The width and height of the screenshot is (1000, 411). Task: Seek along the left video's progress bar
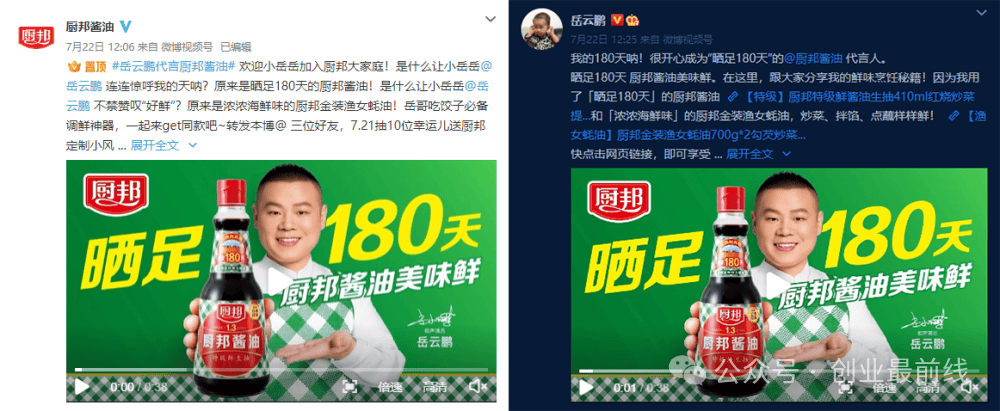click(x=281, y=370)
